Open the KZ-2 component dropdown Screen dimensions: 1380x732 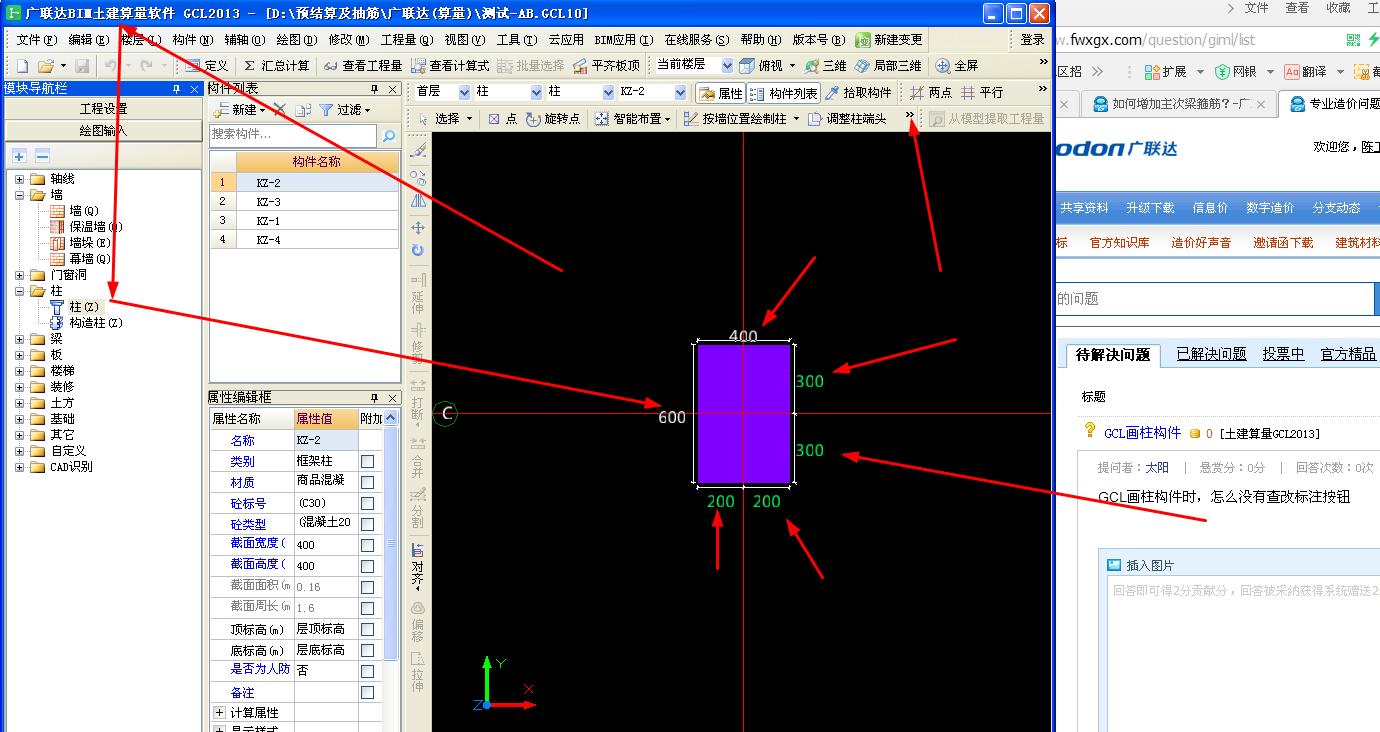click(x=681, y=92)
